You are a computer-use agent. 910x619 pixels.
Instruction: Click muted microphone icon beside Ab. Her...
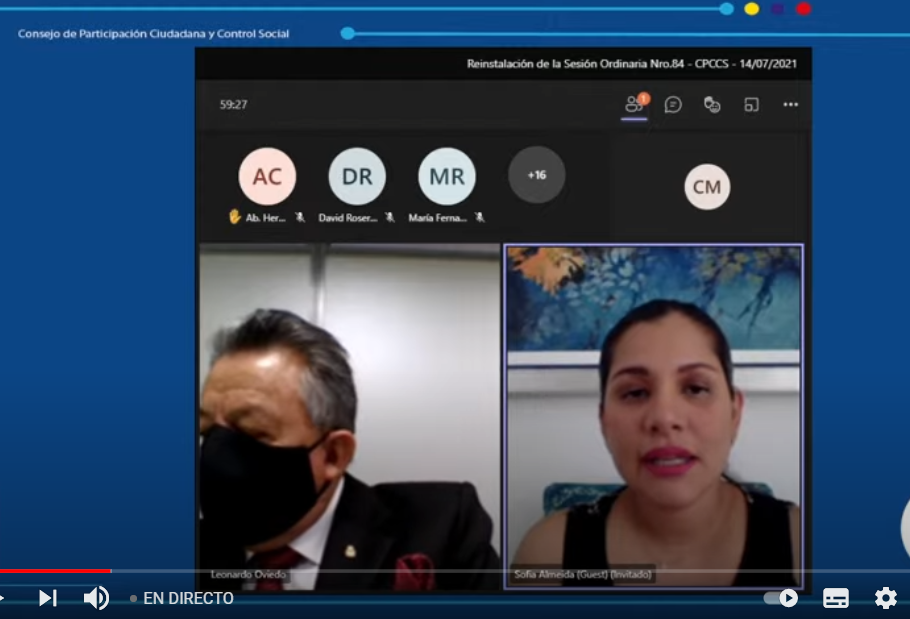299,218
